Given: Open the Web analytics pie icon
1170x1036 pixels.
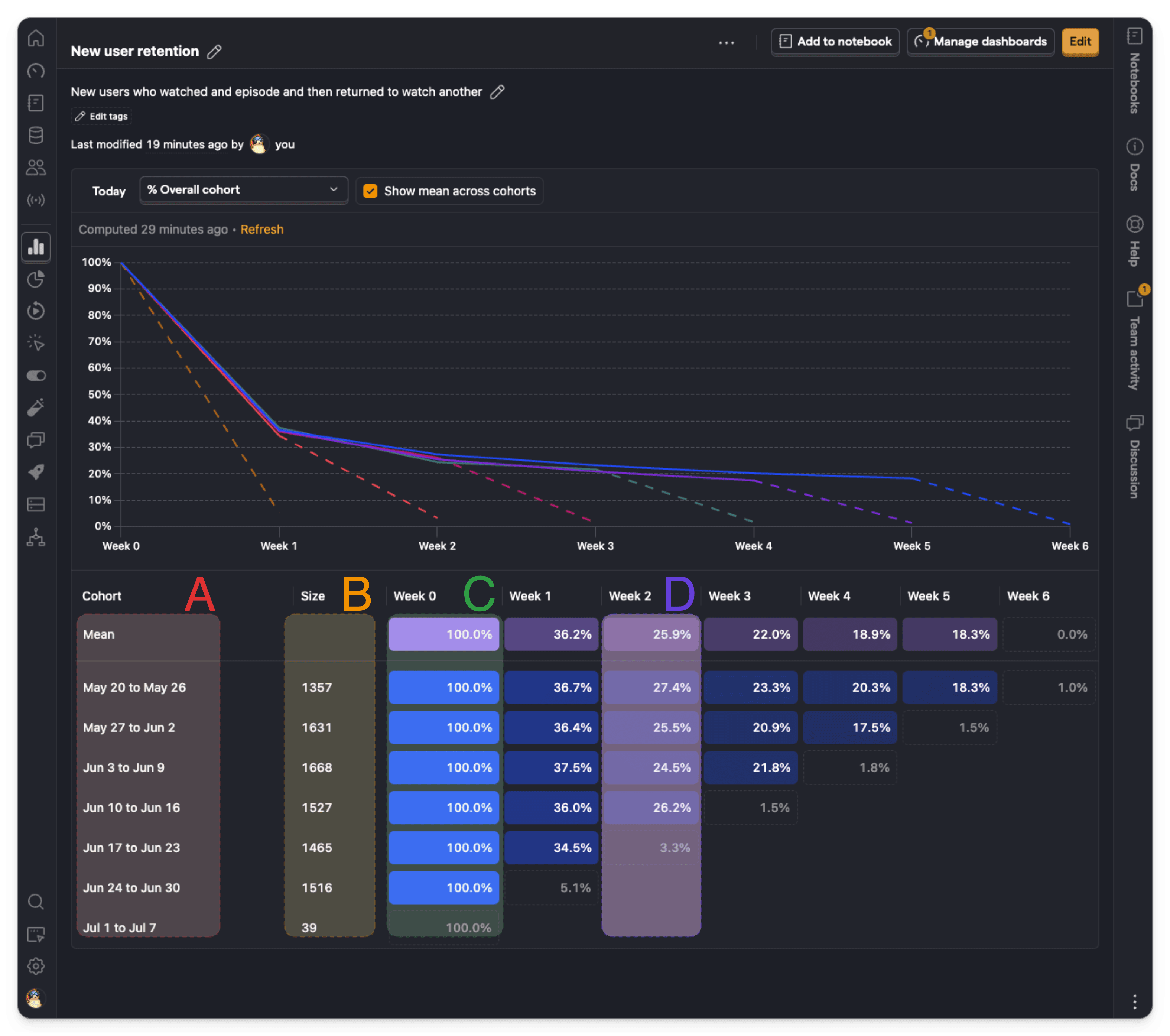Looking at the screenshot, I should (x=36, y=279).
